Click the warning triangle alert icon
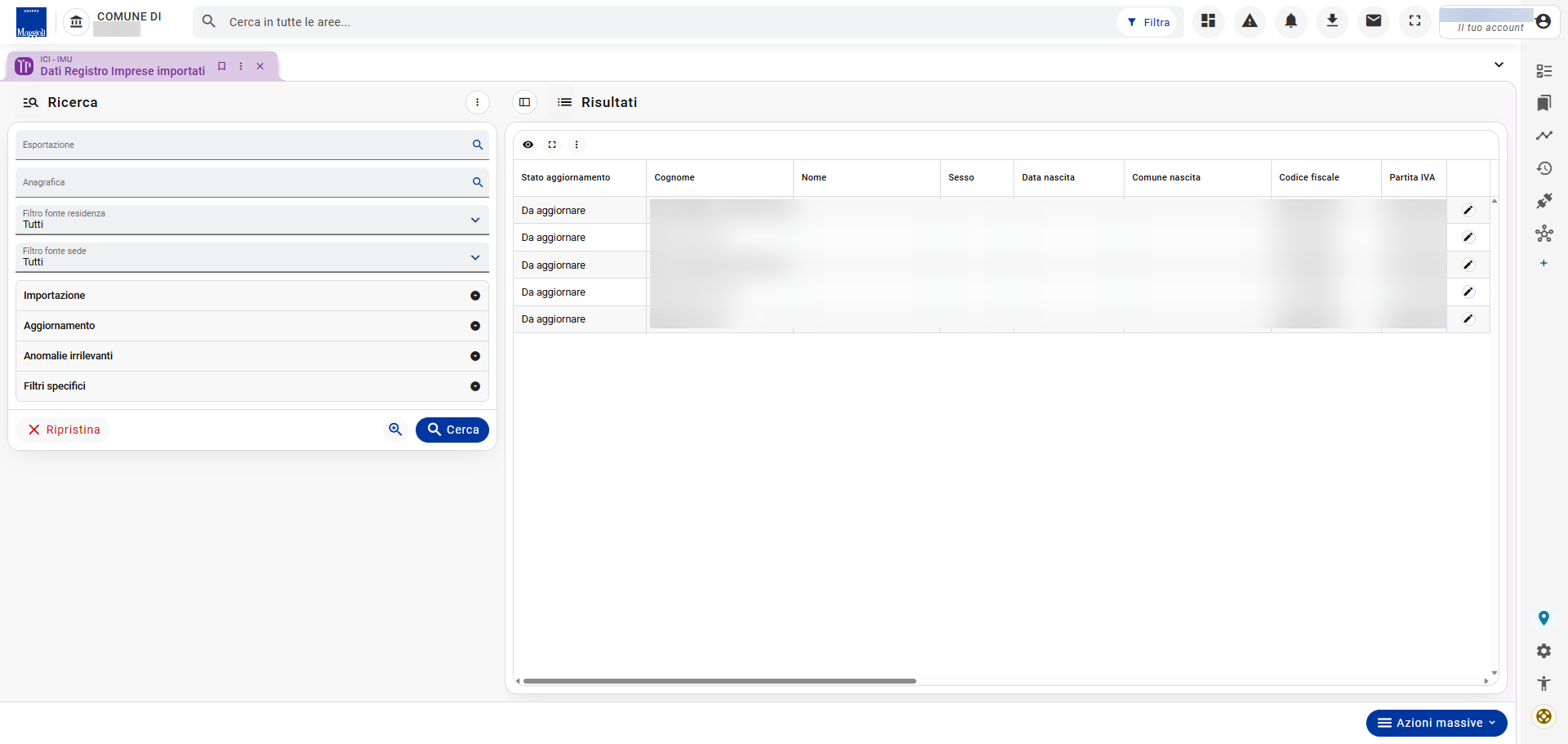This screenshot has width=1568, height=744. coord(1249,21)
